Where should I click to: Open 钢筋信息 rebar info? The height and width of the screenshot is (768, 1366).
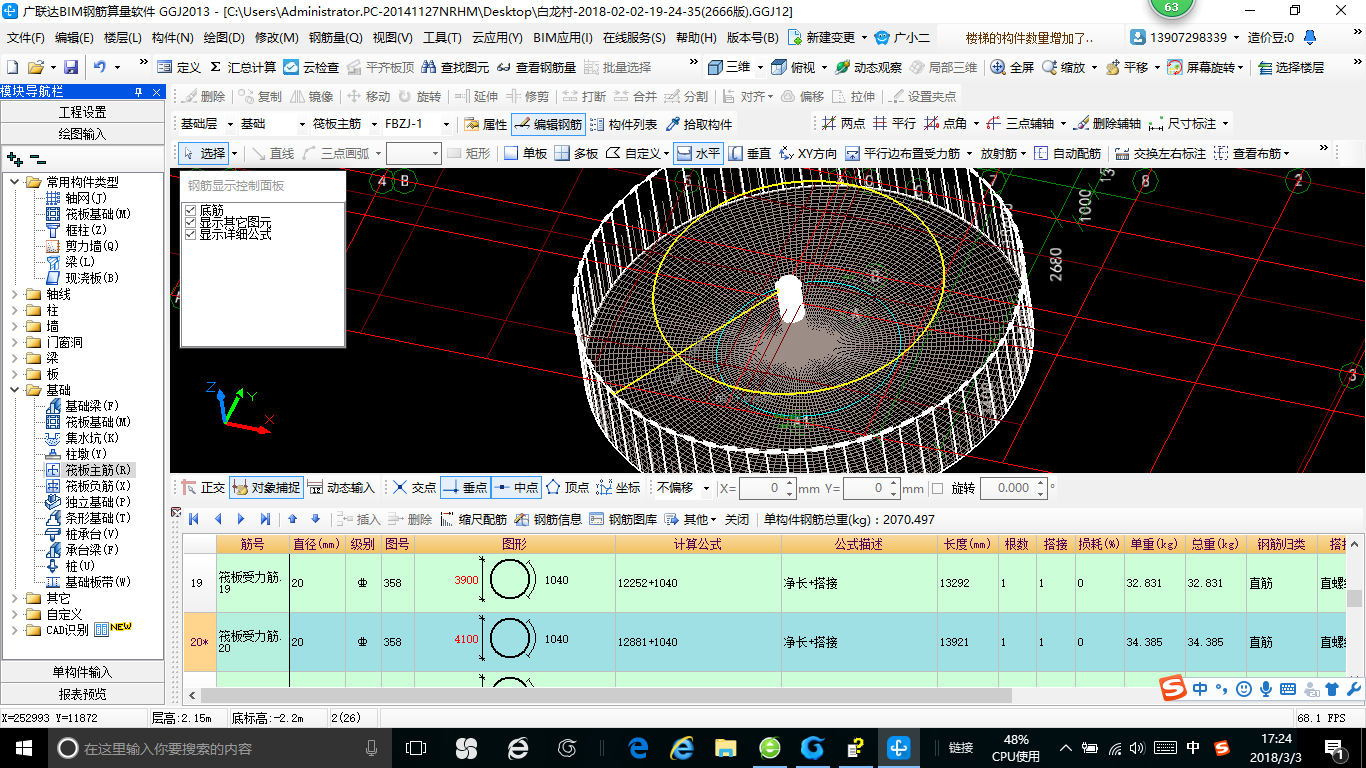coord(548,519)
